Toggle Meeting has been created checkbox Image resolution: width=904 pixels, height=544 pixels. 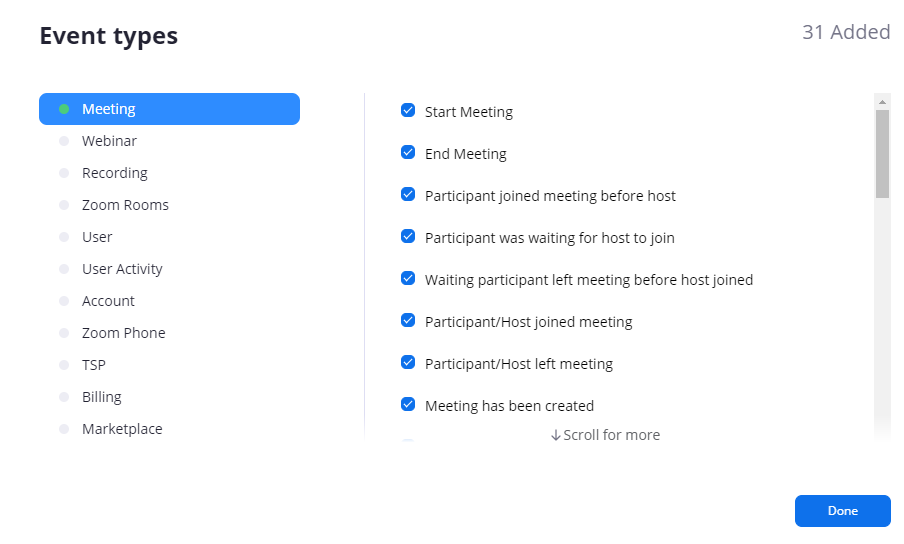click(x=408, y=405)
